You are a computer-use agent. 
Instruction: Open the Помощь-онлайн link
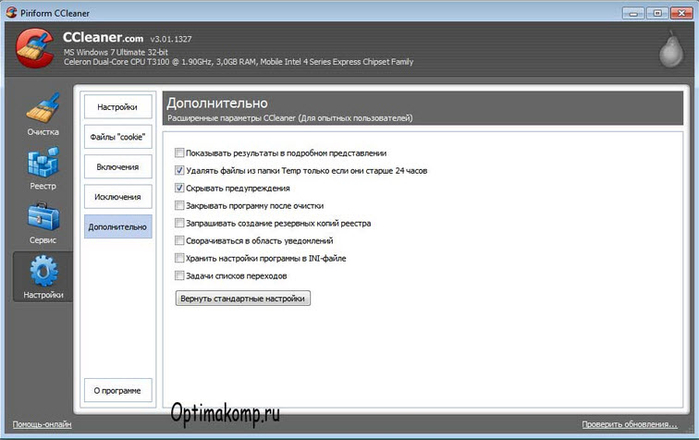tap(42, 424)
